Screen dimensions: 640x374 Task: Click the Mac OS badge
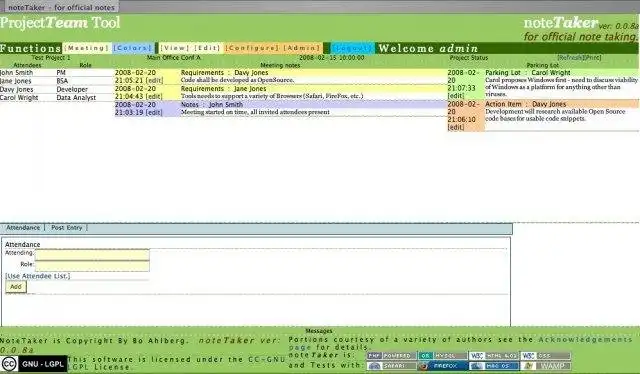494,366
